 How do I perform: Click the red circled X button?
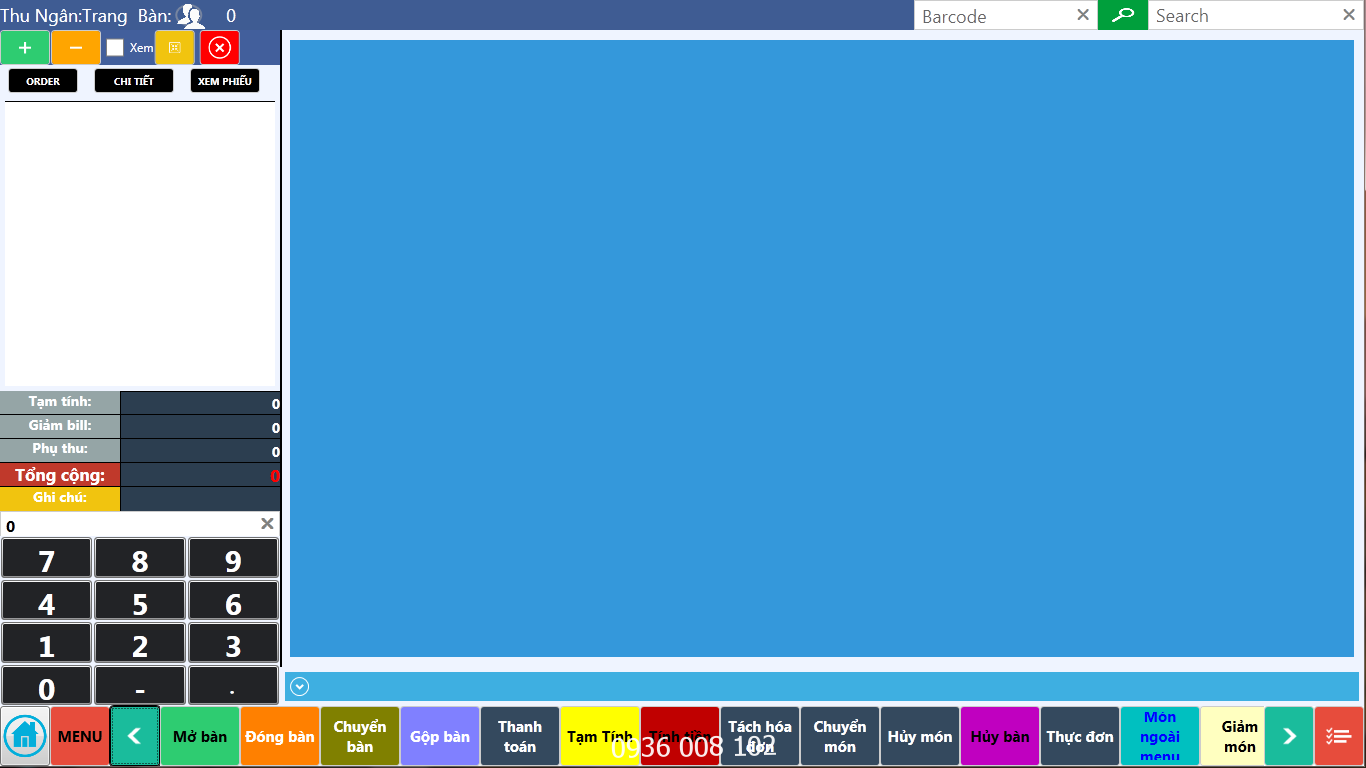tap(220, 48)
